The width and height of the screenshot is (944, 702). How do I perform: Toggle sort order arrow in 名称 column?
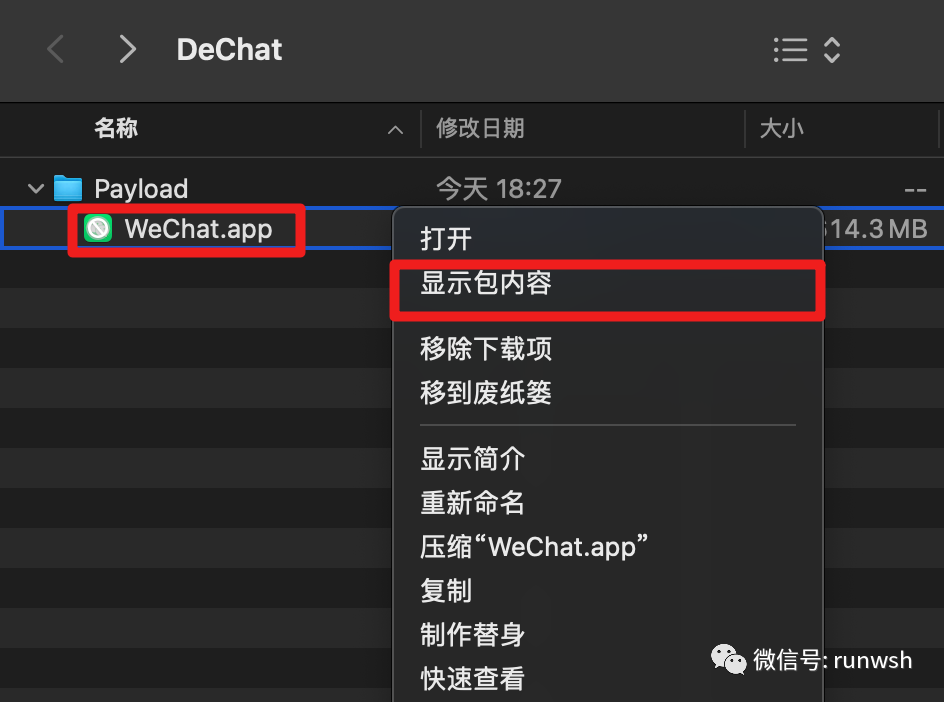(396, 129)
